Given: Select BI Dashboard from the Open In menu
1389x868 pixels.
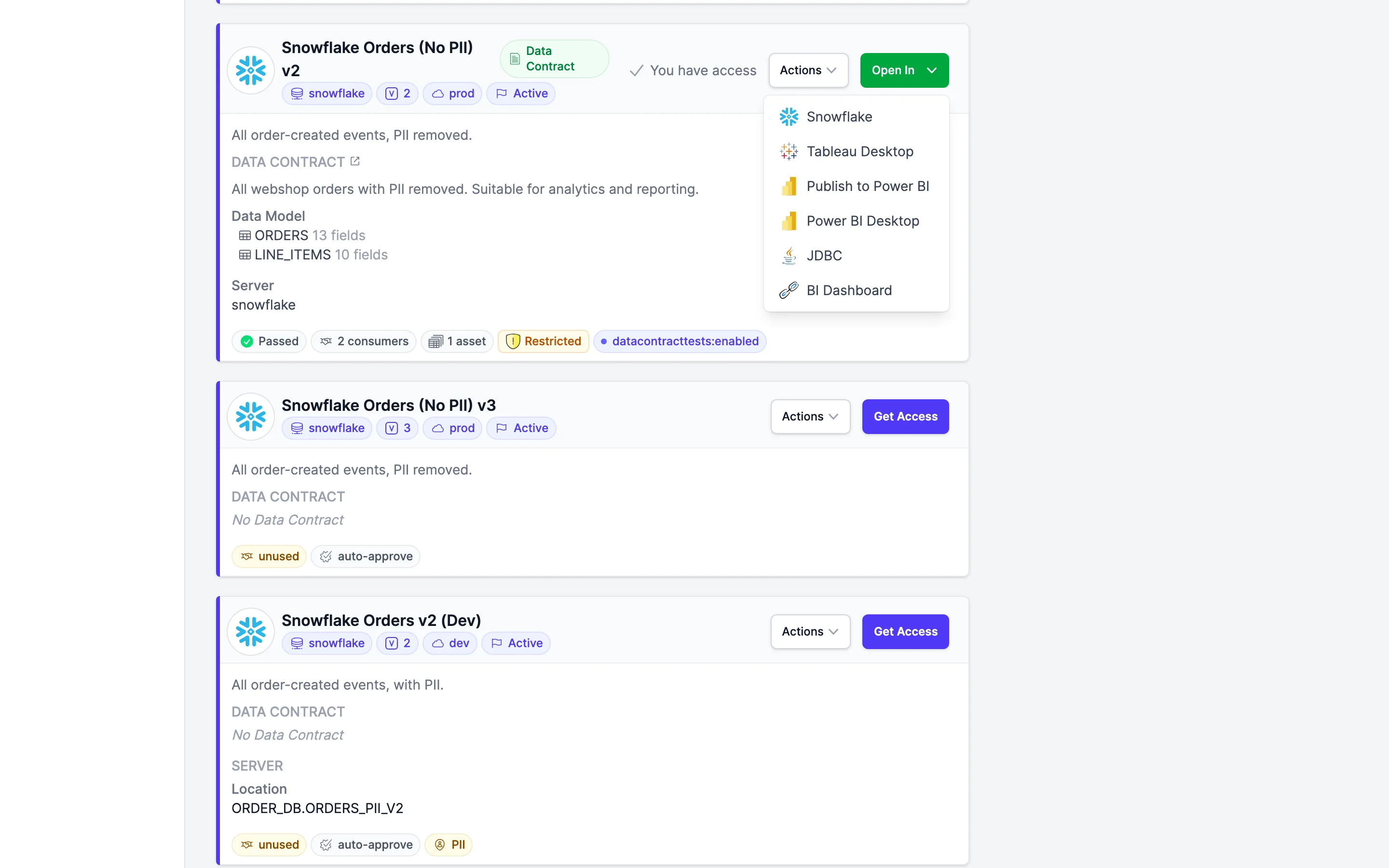Looking at the screenshot, I should point(856,290).
